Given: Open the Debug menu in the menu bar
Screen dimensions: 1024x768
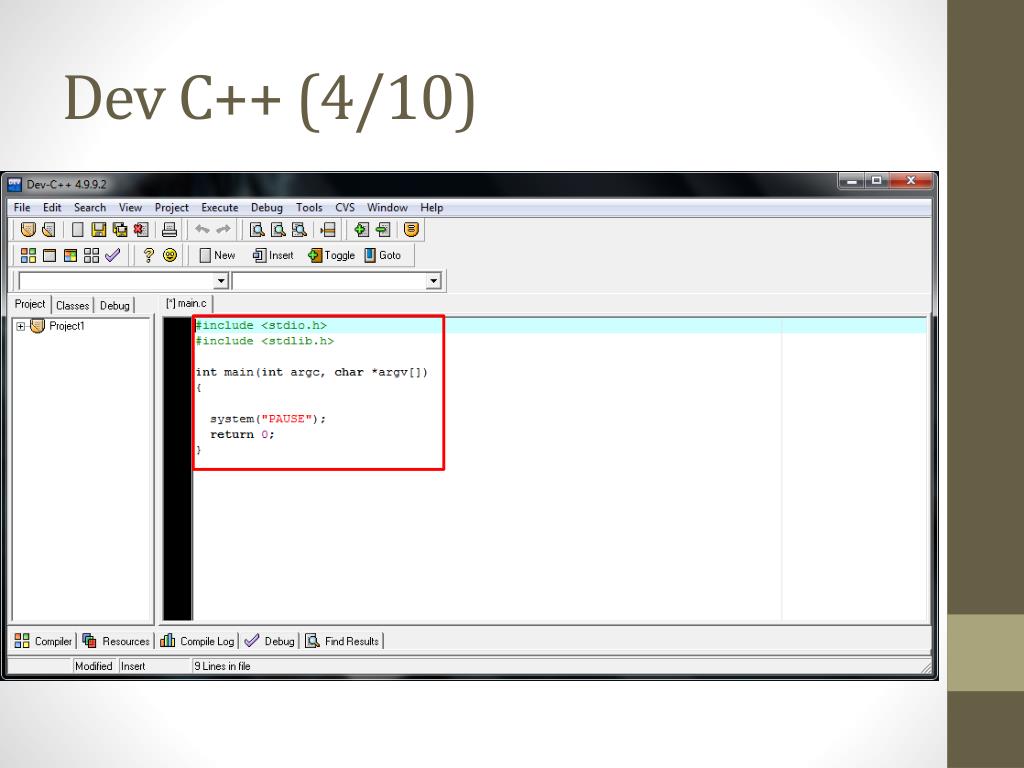Looking at the screenshot, I should click(x=266, y=208).
